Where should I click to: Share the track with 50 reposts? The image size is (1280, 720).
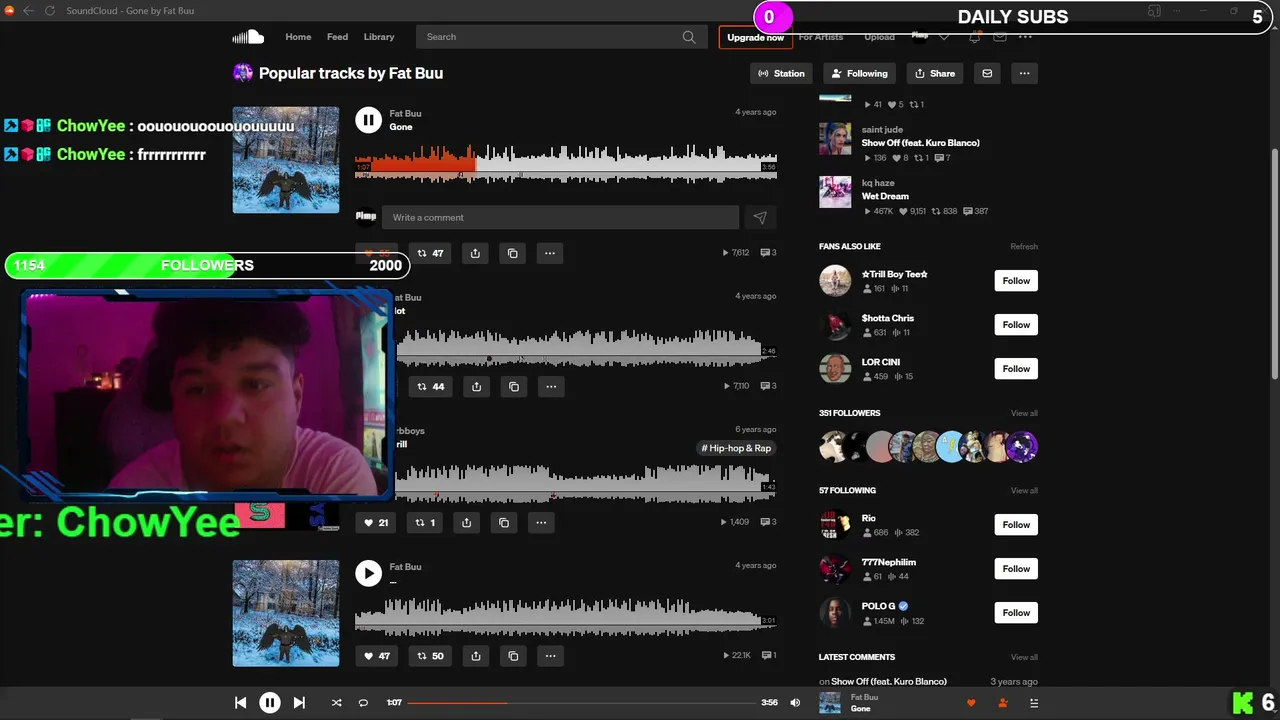coord(476,656)
